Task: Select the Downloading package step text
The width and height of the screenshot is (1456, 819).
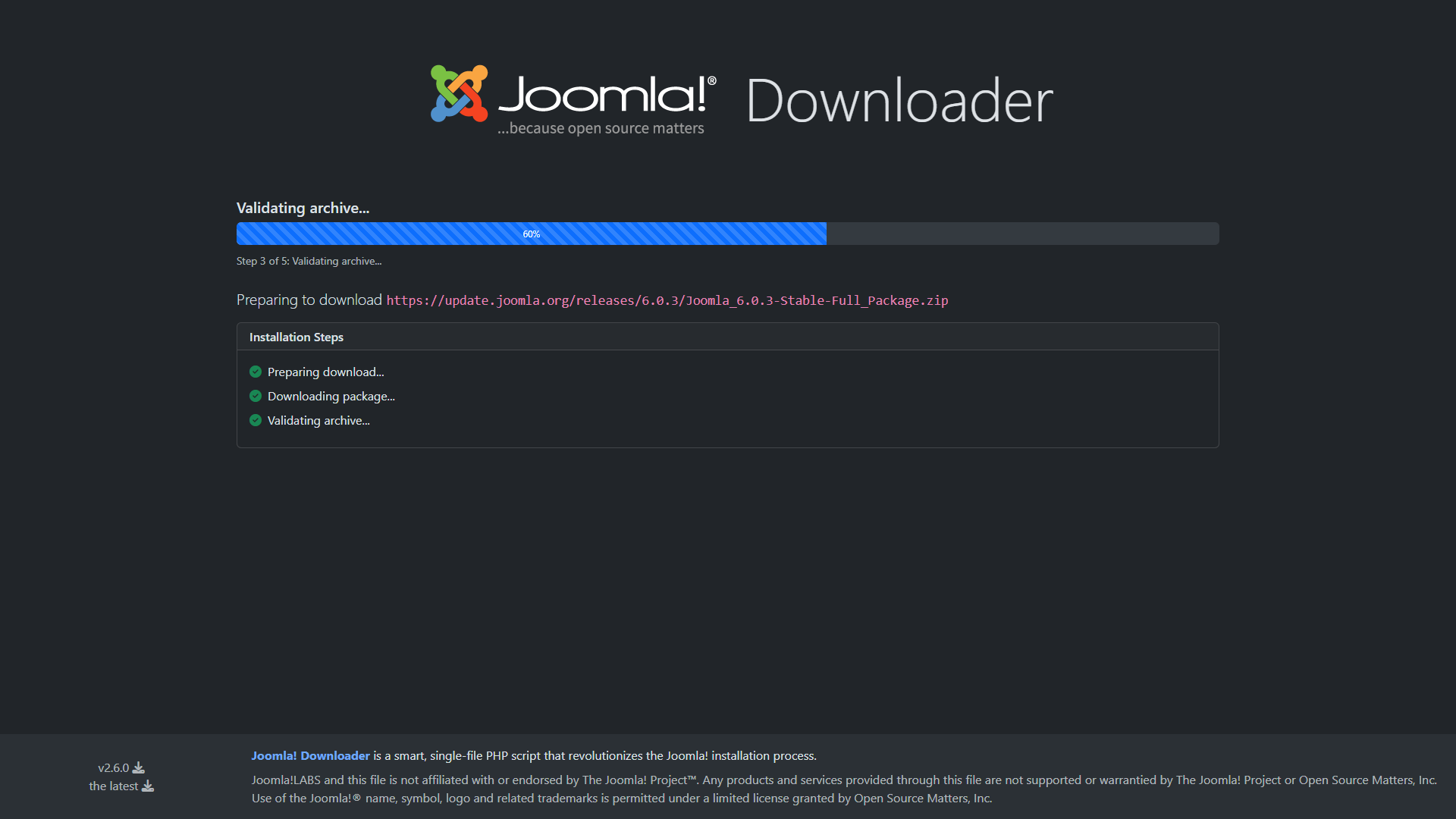Action: 331,396
